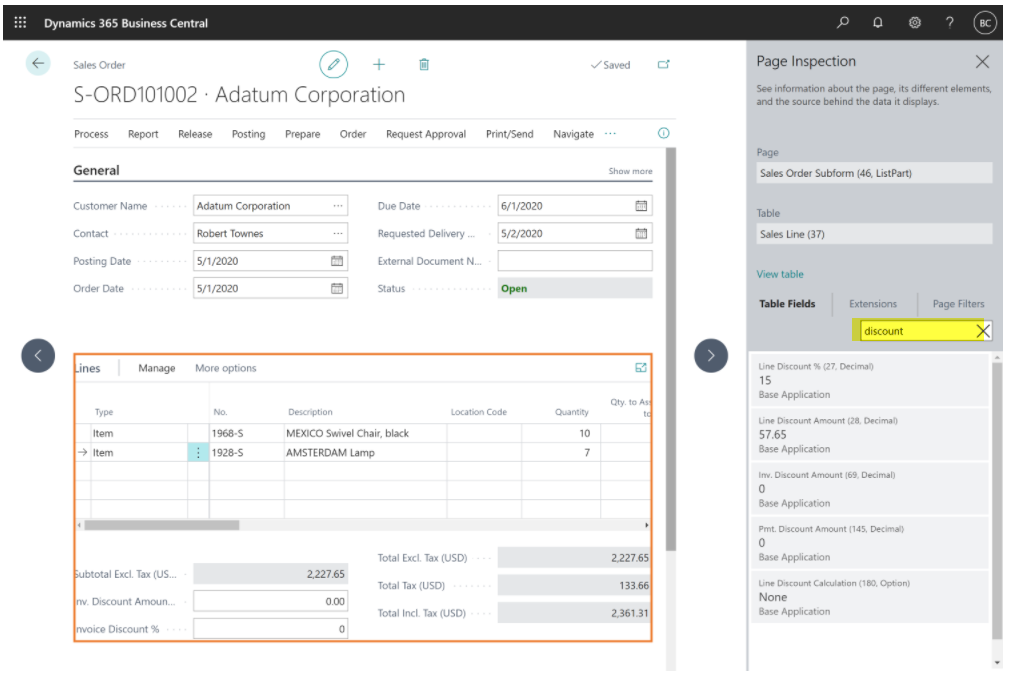
Task: Click the pencil edit icon
Action: coord(333,64)
